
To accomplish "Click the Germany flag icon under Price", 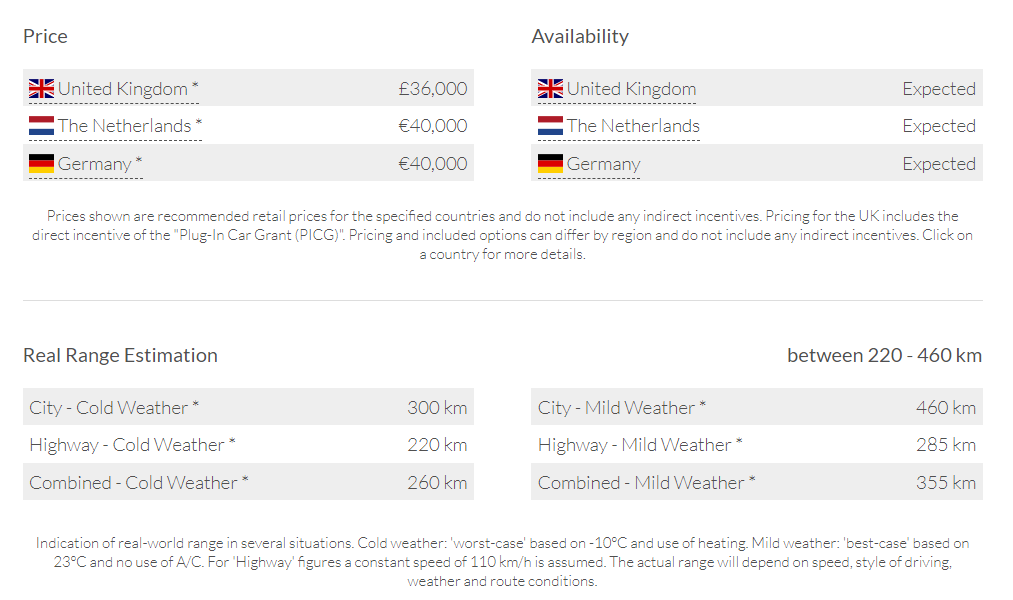I will click(x=42, y=164).
